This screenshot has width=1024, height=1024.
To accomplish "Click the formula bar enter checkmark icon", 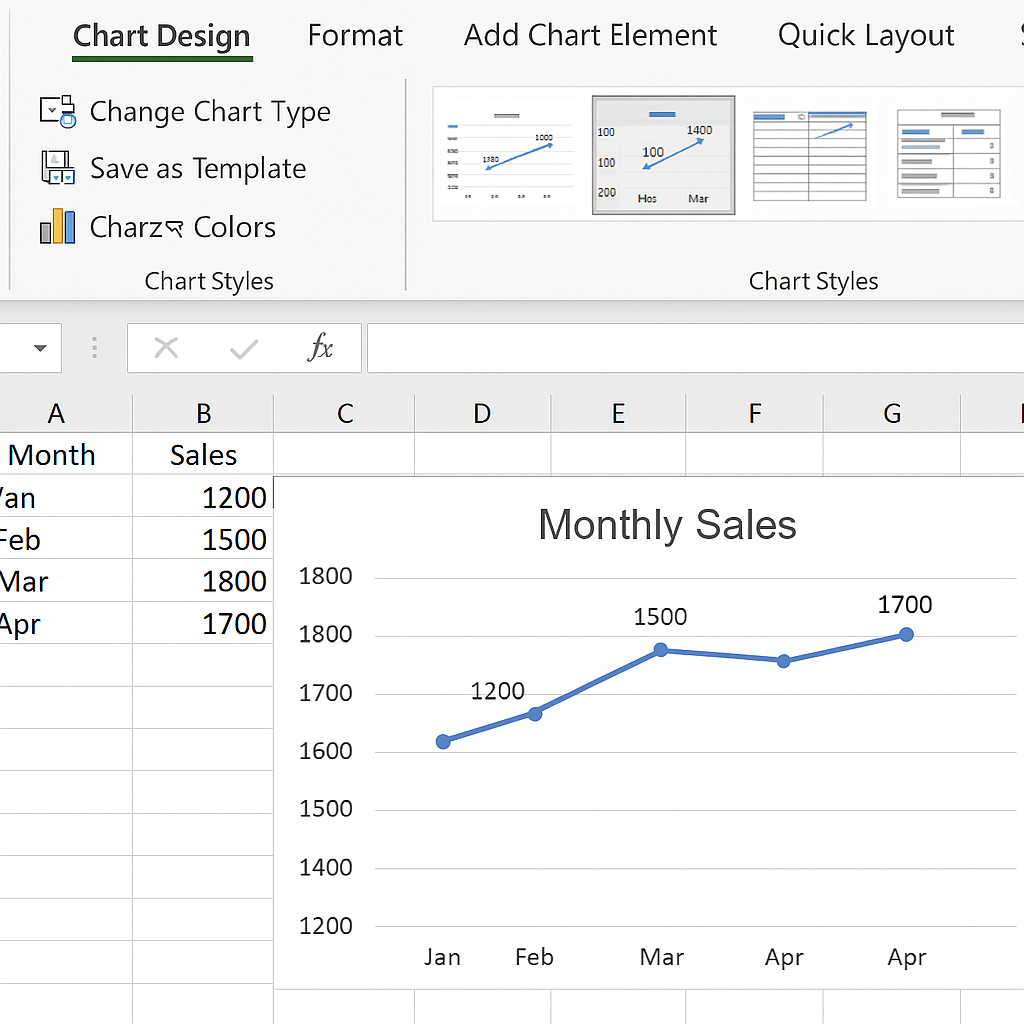I will coord(243,348).
